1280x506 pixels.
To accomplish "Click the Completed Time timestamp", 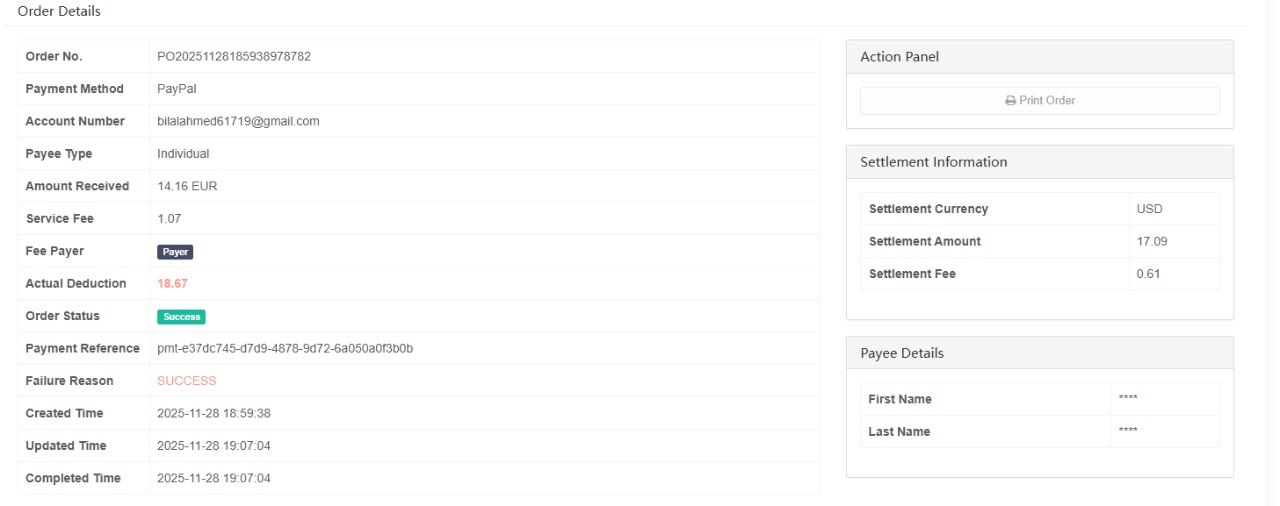I will [x=214, y=478].
